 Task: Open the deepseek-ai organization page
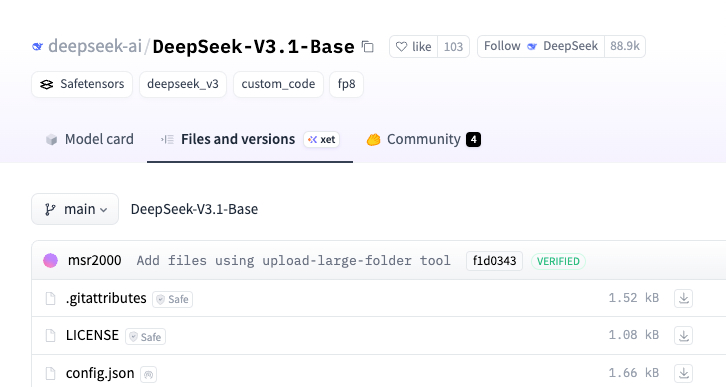95,46
